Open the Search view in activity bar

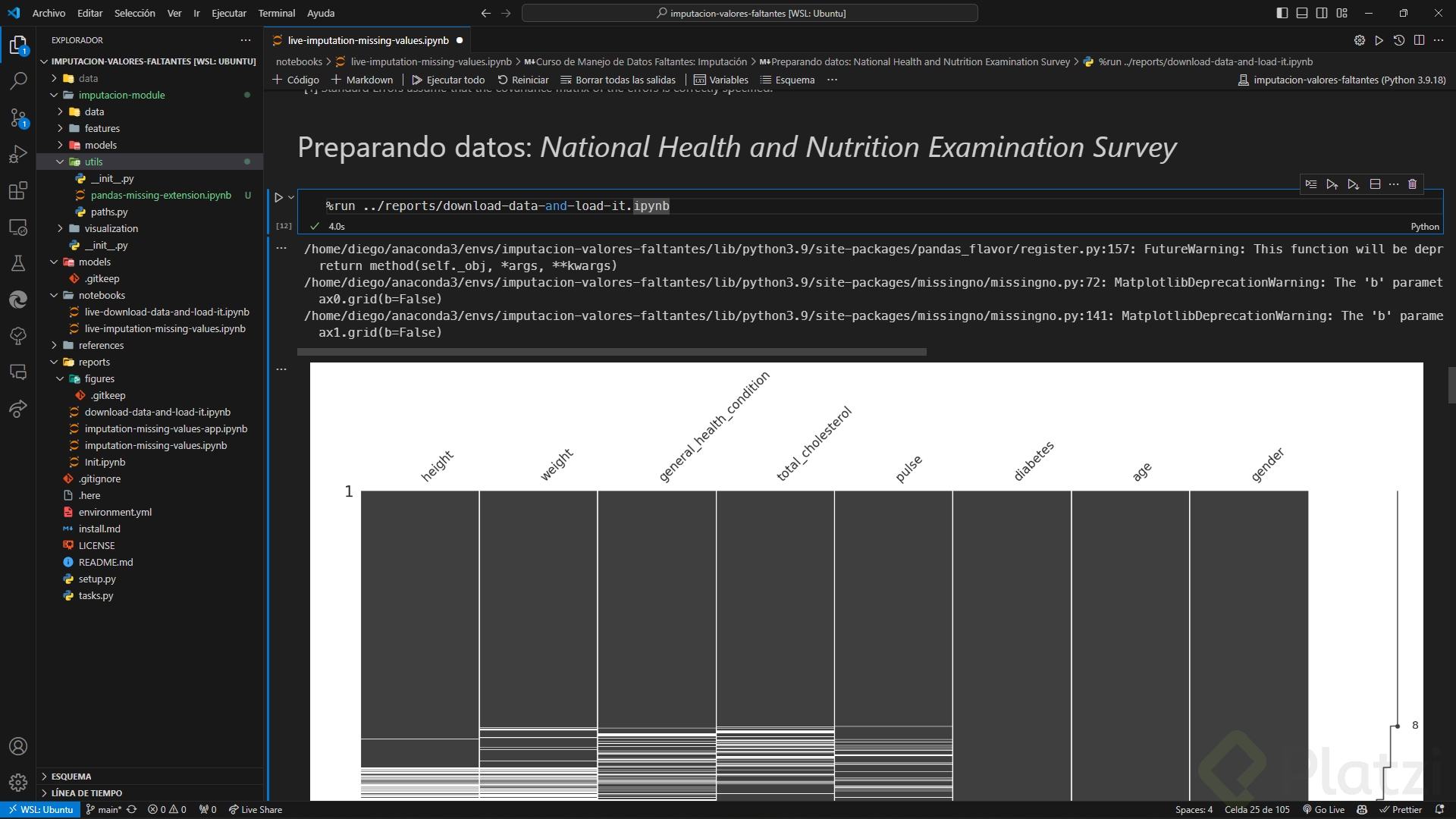pos(18,80)
